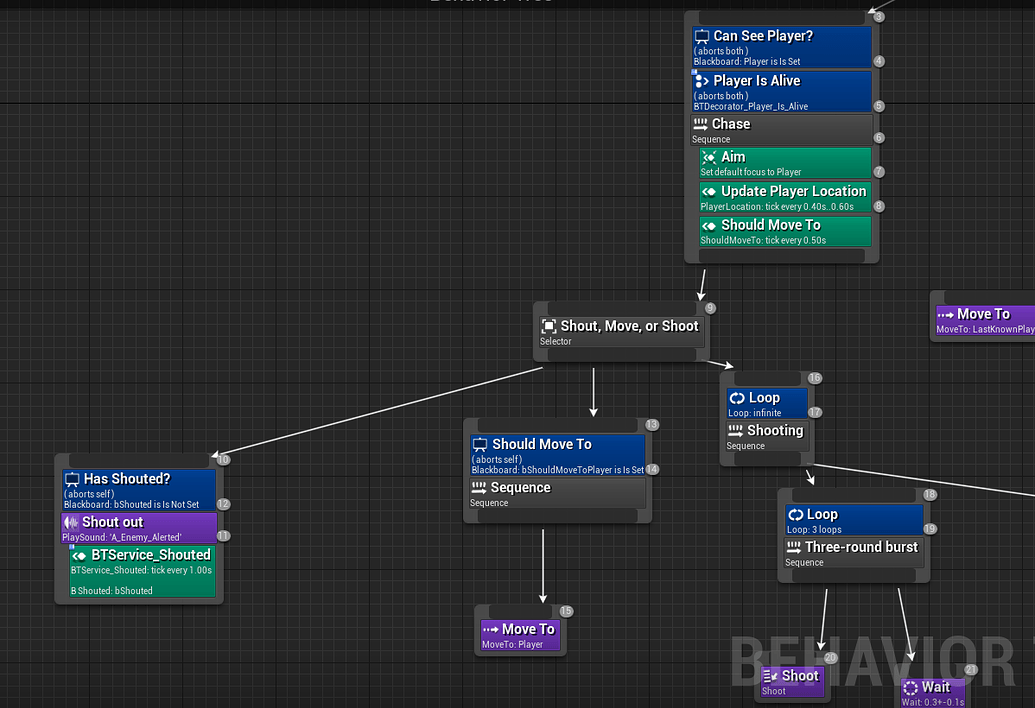Click the Loop icon showing 3 loops
Viewport: 1035px width, 708px height.
coord(796,514)
